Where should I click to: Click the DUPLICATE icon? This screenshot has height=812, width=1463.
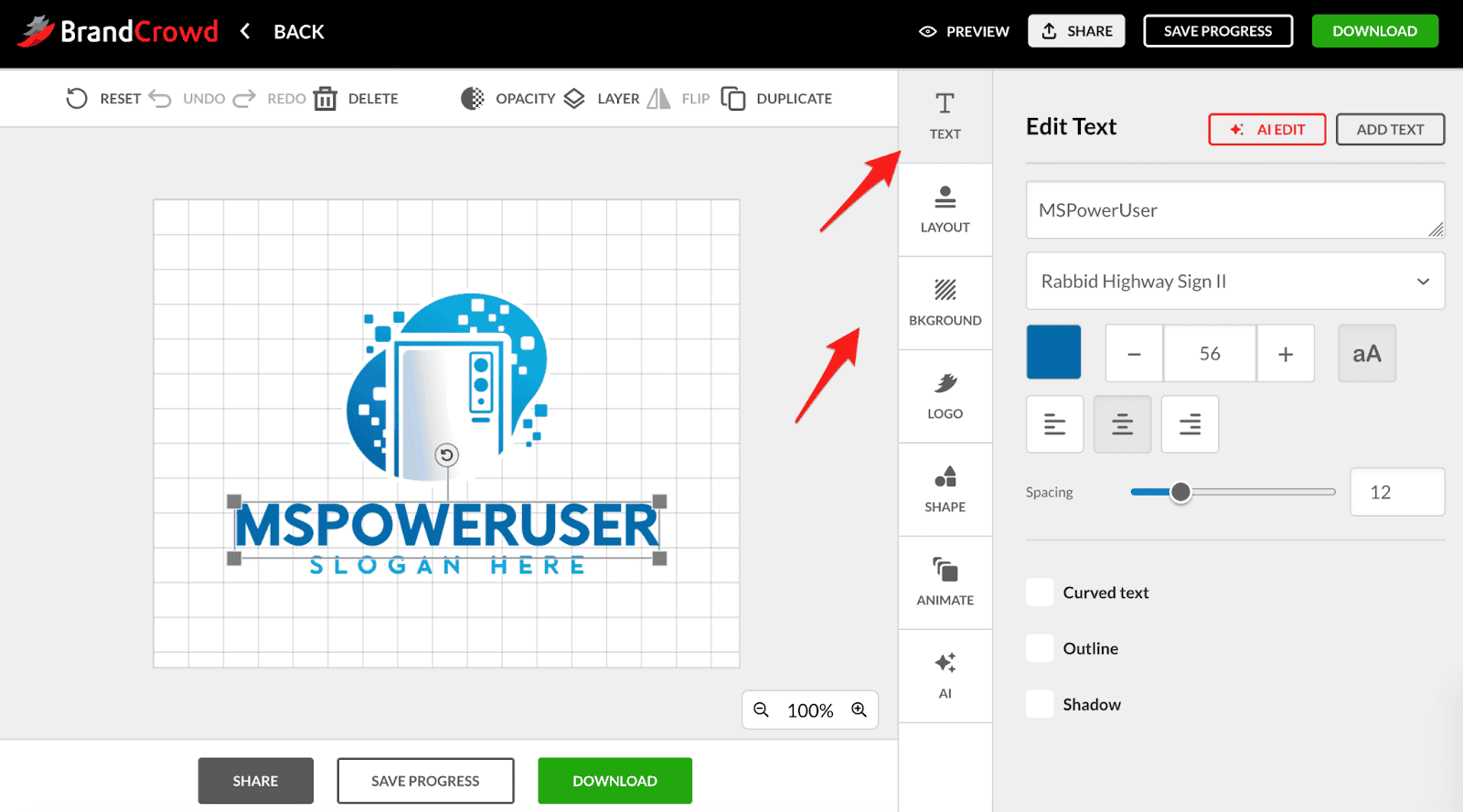(x=733, y=99)
